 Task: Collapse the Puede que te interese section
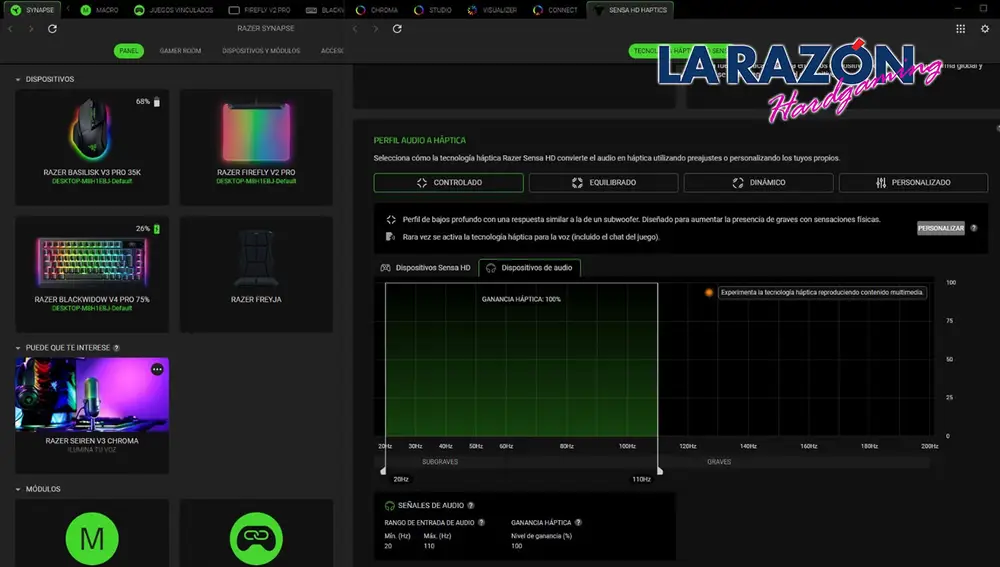coord(18,348)
